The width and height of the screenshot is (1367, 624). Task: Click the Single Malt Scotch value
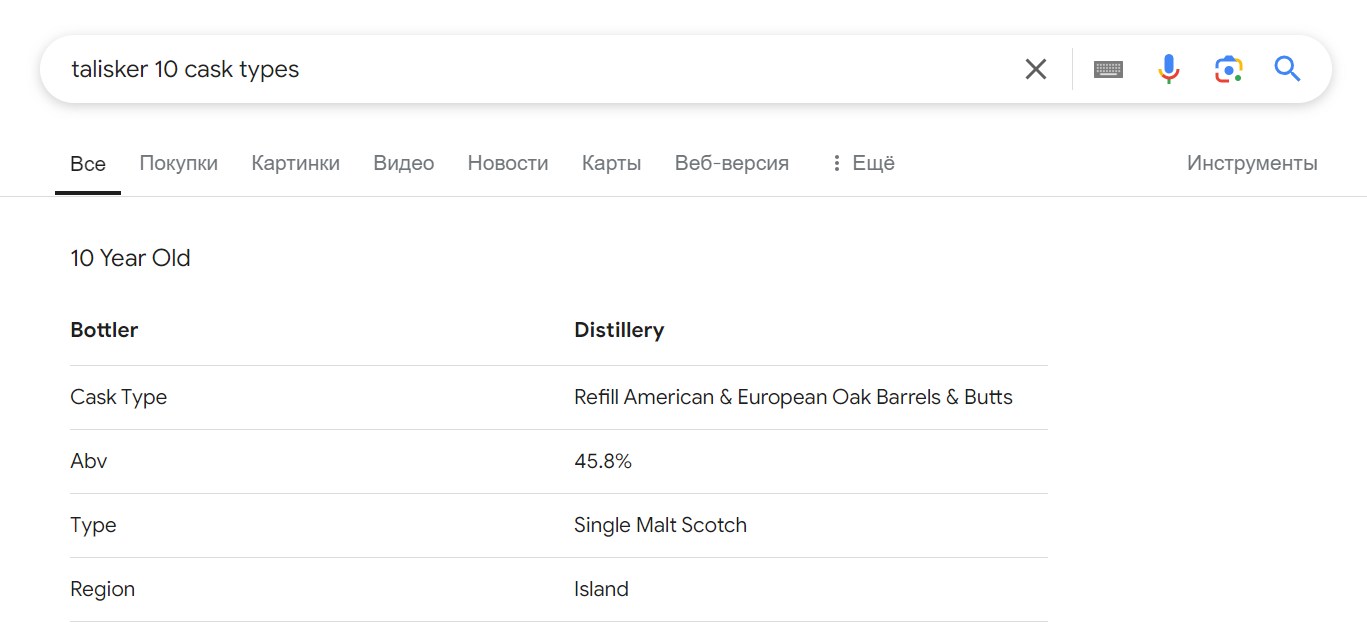pos(660,525)
